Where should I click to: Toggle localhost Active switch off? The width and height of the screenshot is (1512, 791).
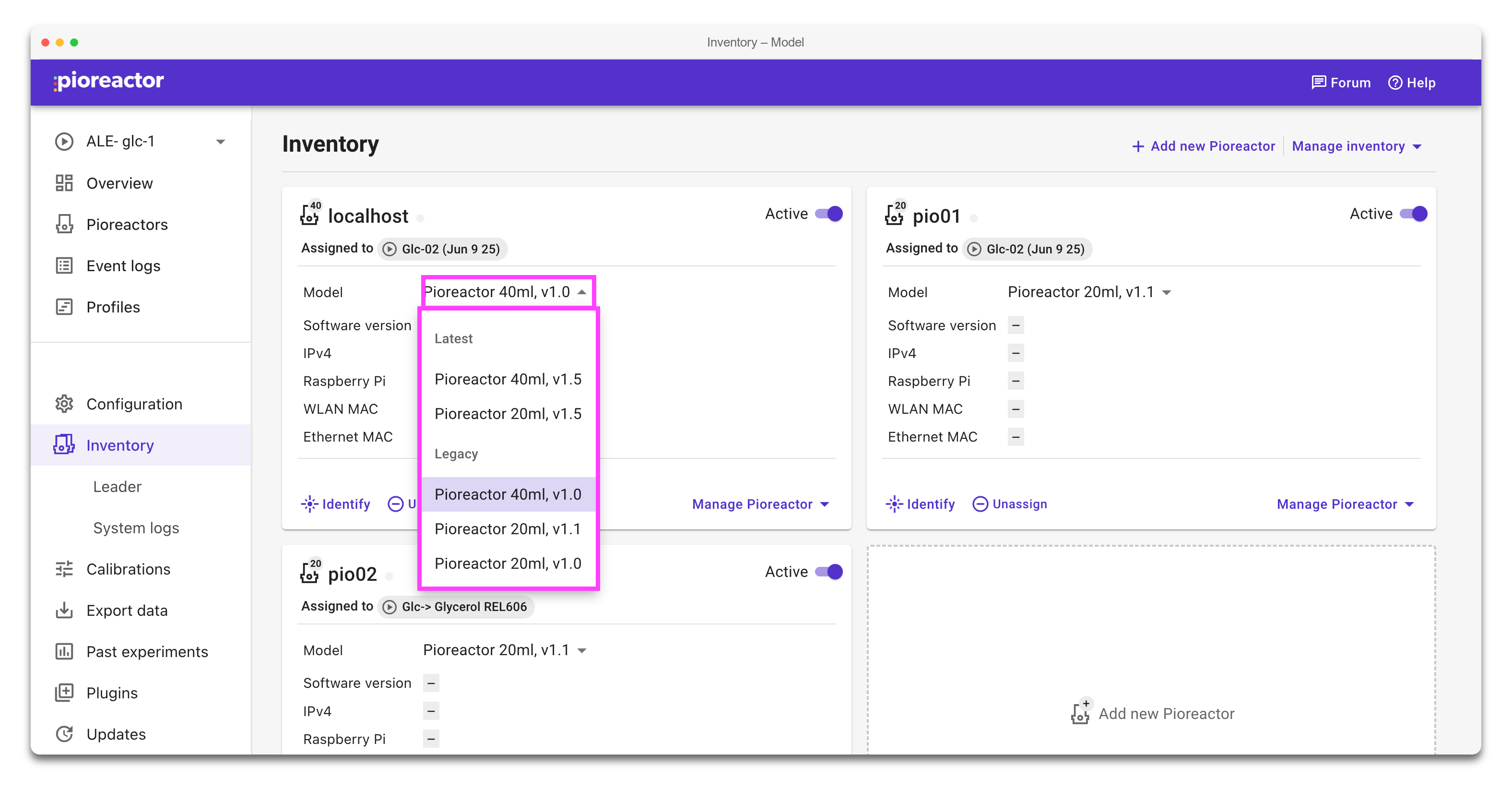coord(829,214)
